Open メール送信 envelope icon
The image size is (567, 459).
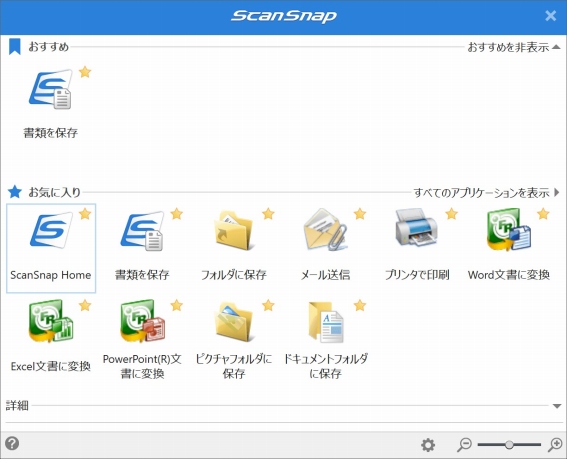[325, 230]
